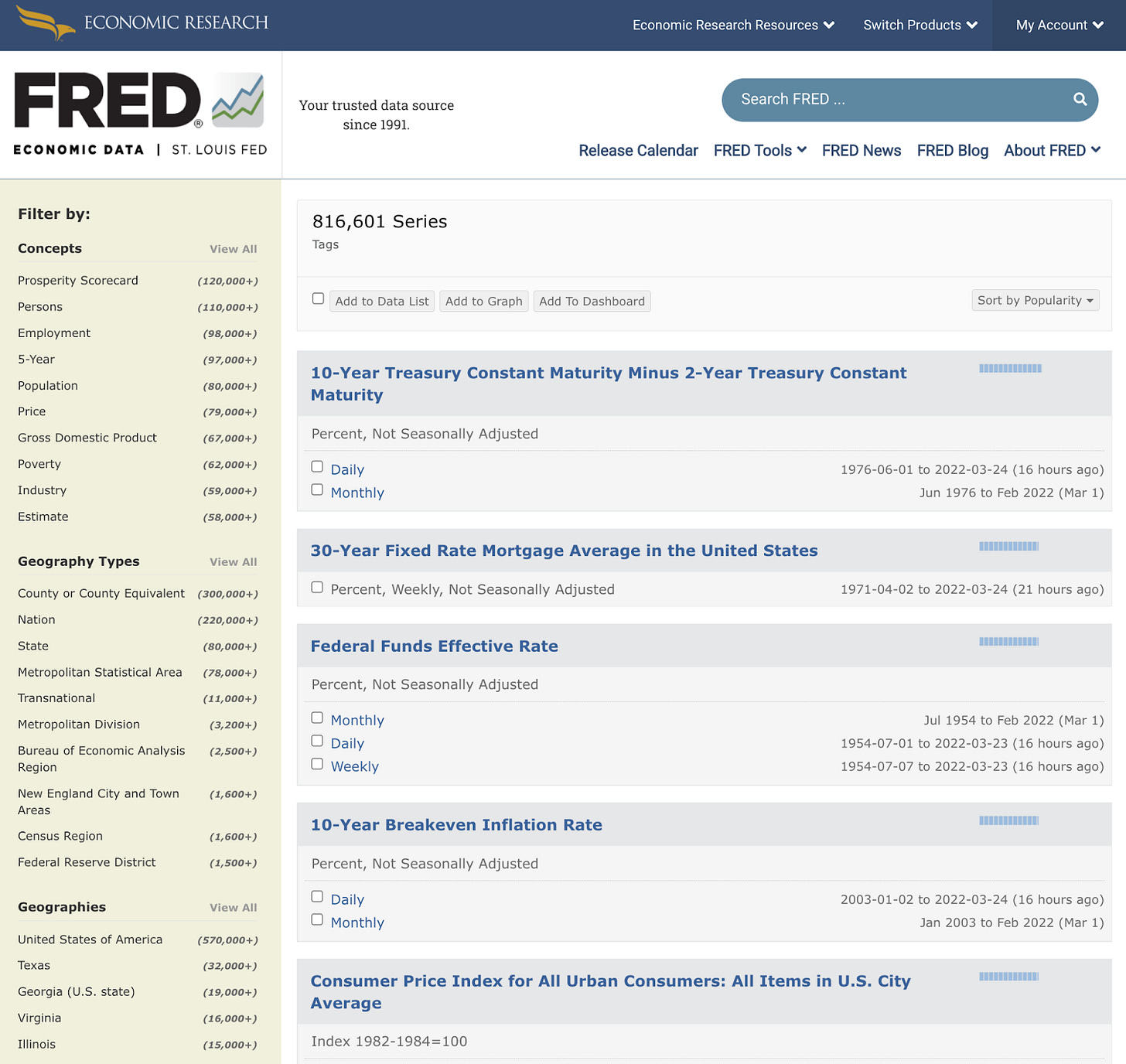Check the 30-Year Mortgage Weekly checkbox
The height and width of the screenshot is (1064, 1126).
(x=317, y=587)
